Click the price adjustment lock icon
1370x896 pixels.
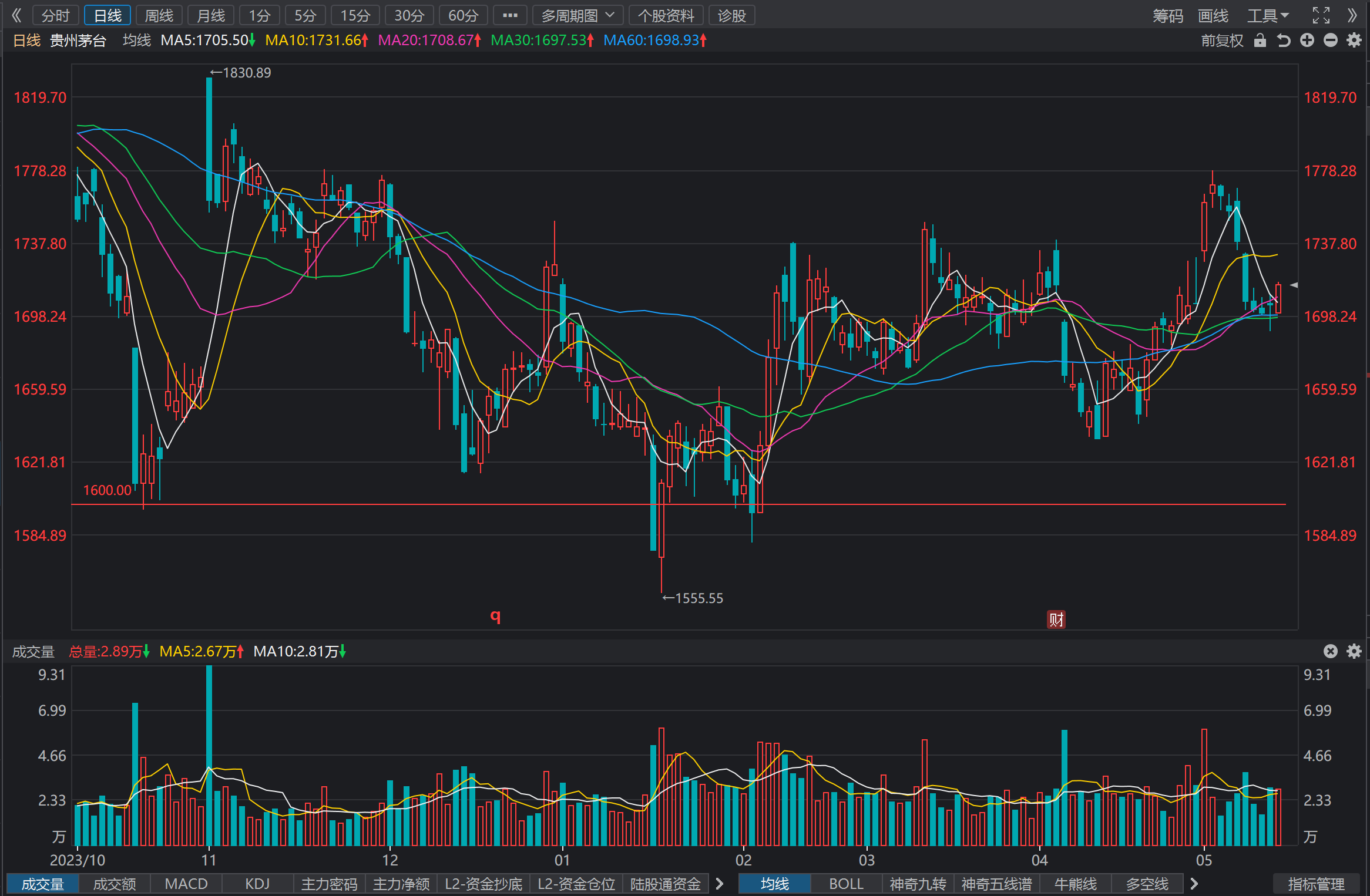tap(1260, 40)
